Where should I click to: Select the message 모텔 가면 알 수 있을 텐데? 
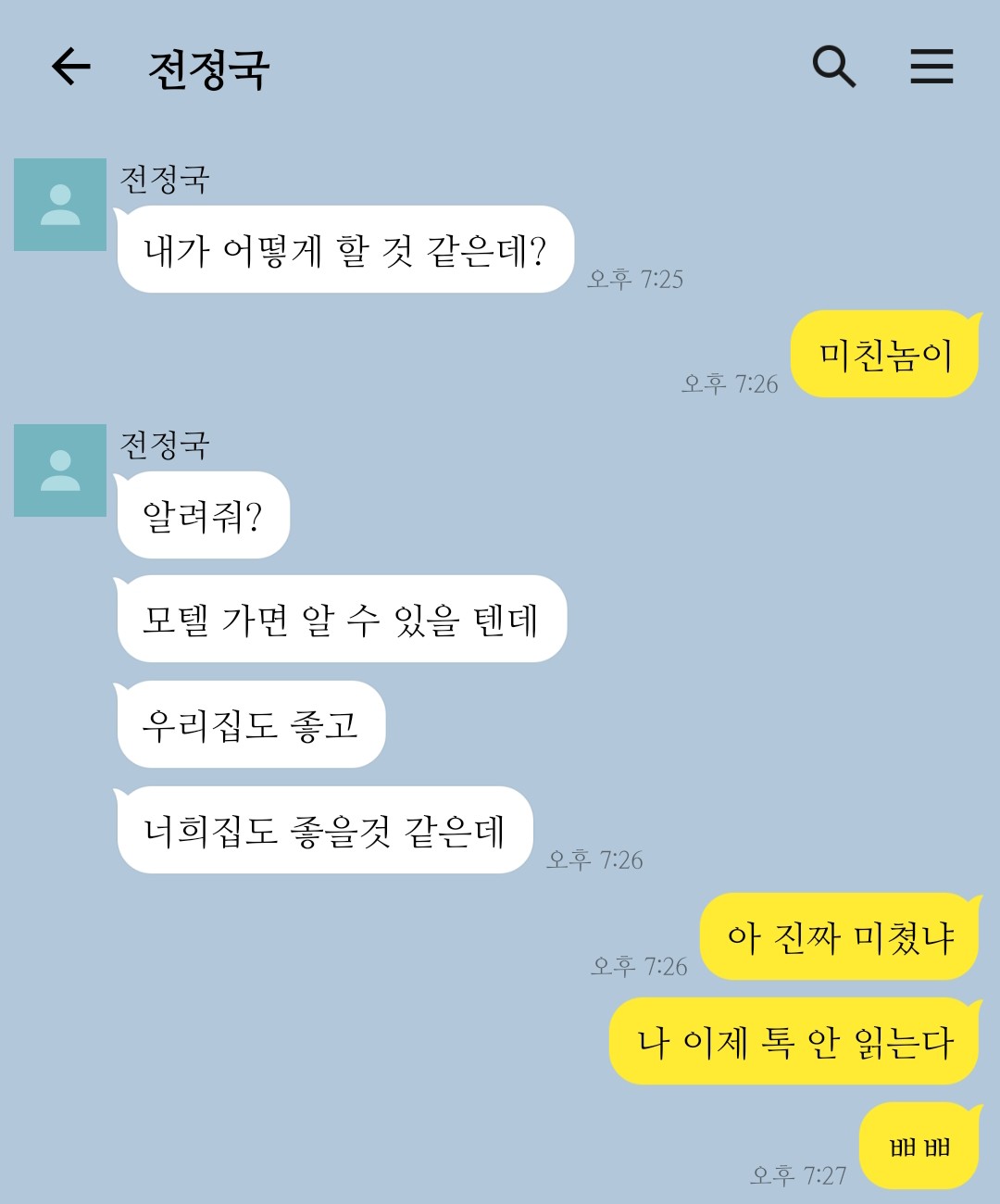341,620
